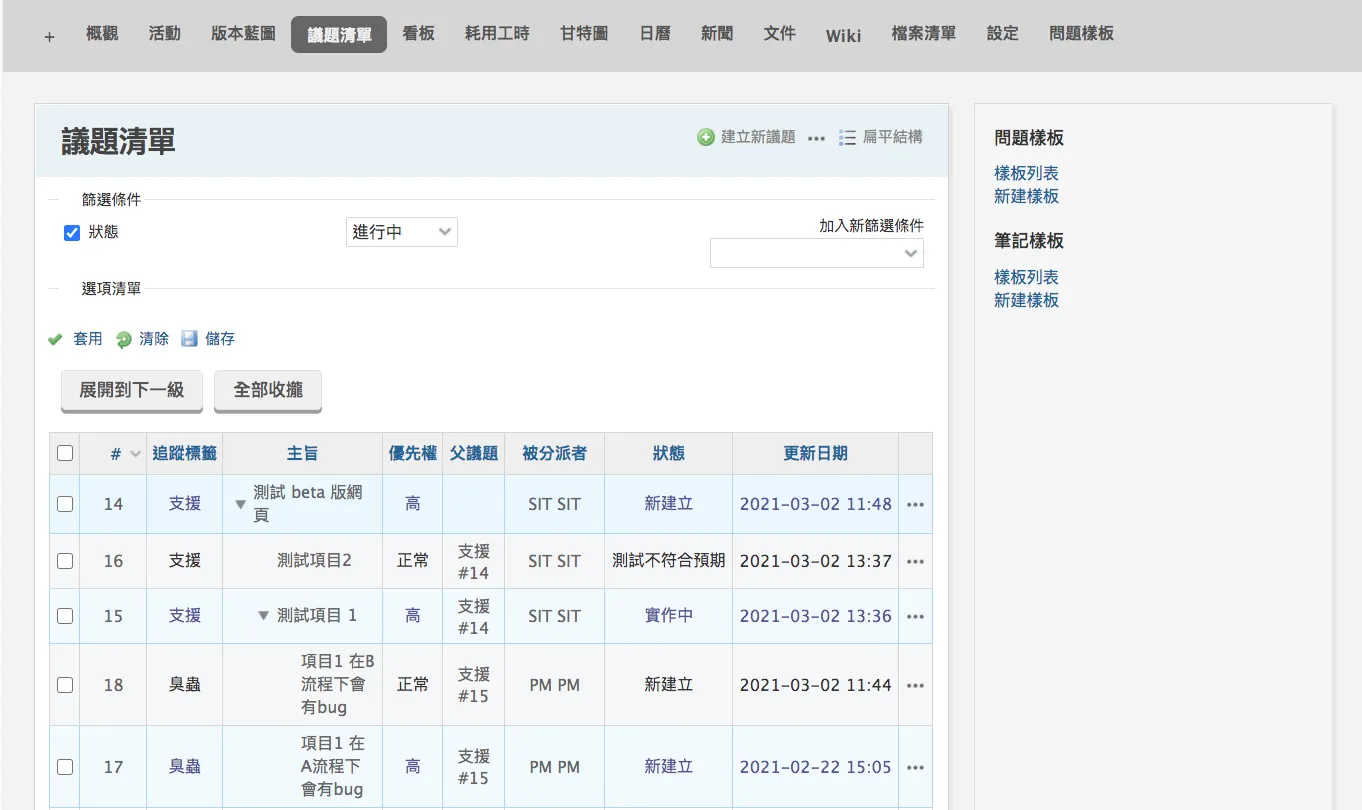Open the actions menu for issue 17
This screenshot has width=1362, height=810.
[915, 768]
